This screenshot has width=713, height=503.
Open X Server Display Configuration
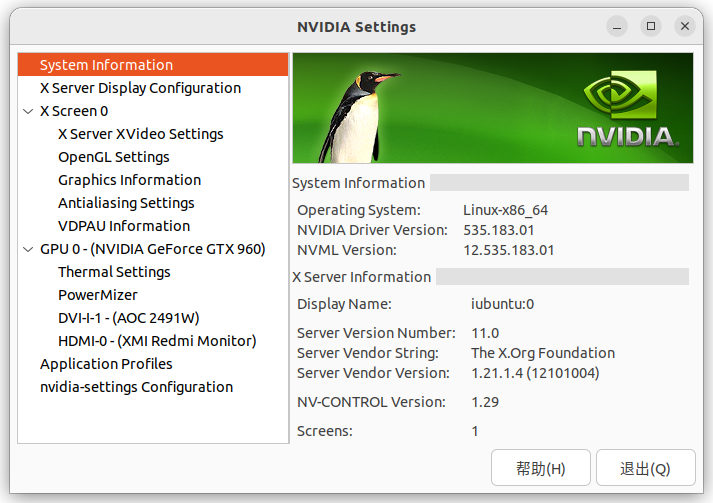pyautogui.click(x=153, y=88)
